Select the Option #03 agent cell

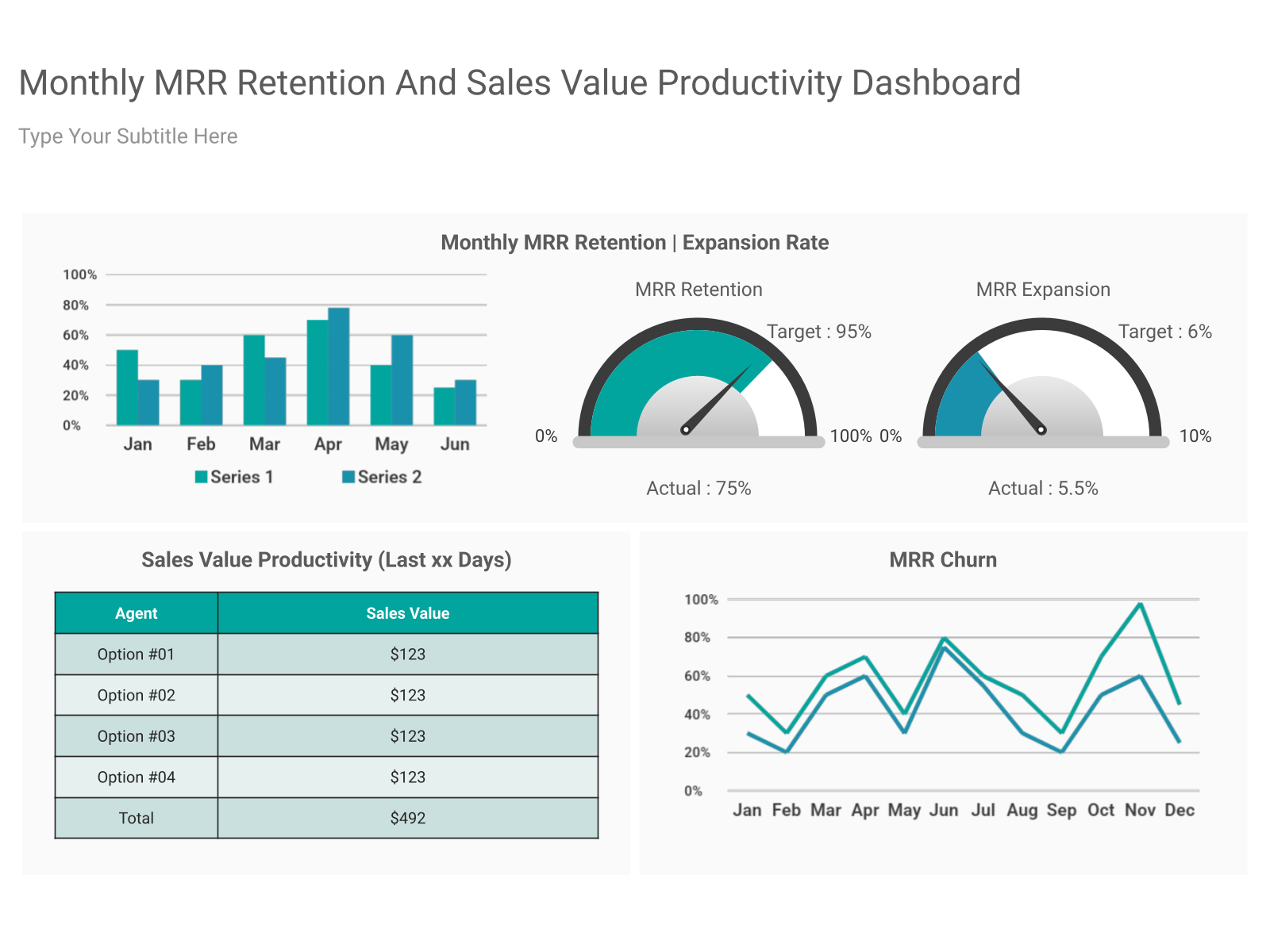pyautogui.click(x=137, y=736)
